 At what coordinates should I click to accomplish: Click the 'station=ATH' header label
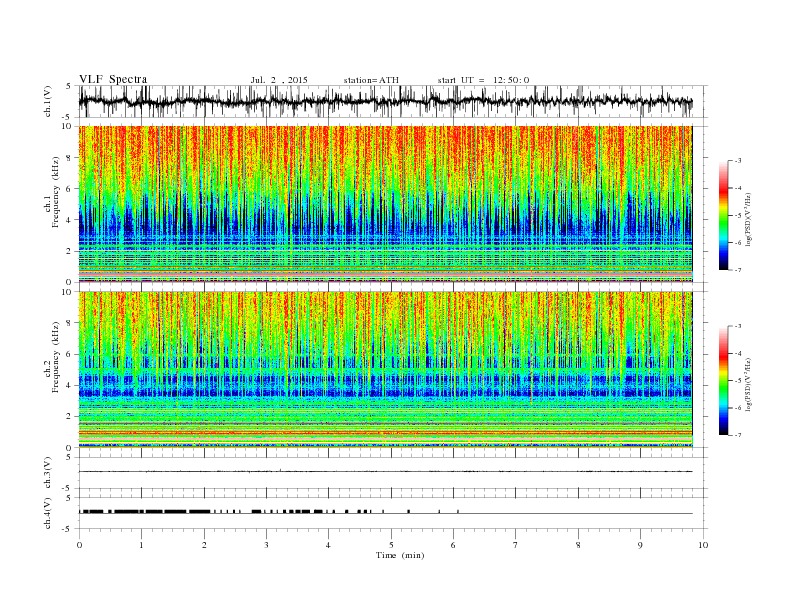click(x=371, y=80)
